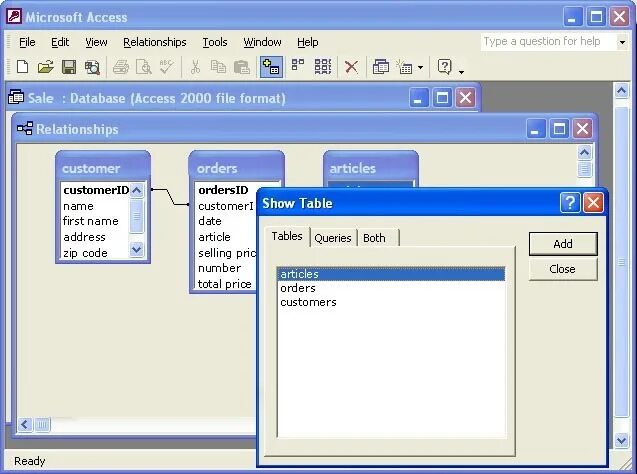Click the customer field list scroll thumb
The width and height of the screenshot is (637, 474).
137,216
